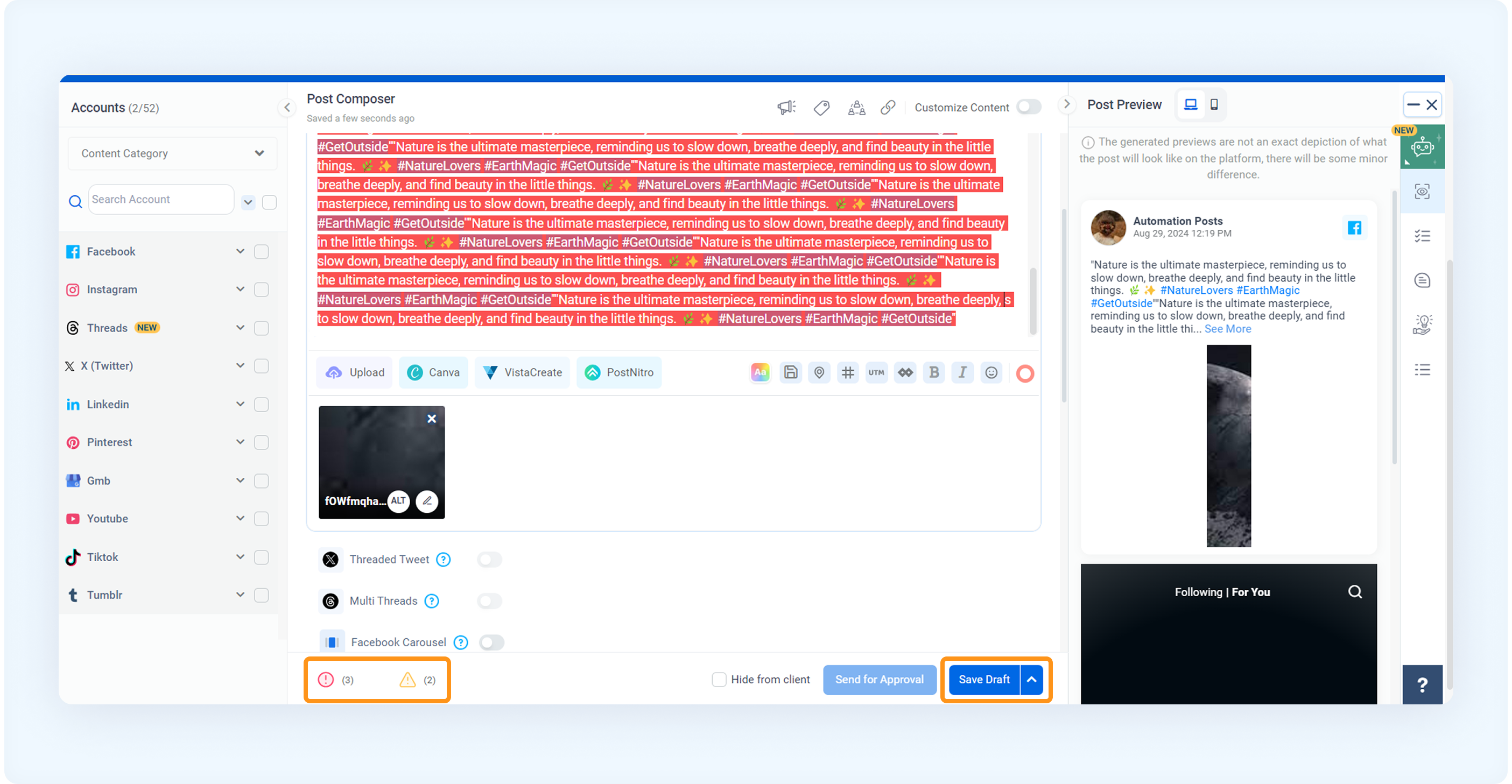Enable the Multi Threads toggle
Screen dimensions: 1512x784
489,601
